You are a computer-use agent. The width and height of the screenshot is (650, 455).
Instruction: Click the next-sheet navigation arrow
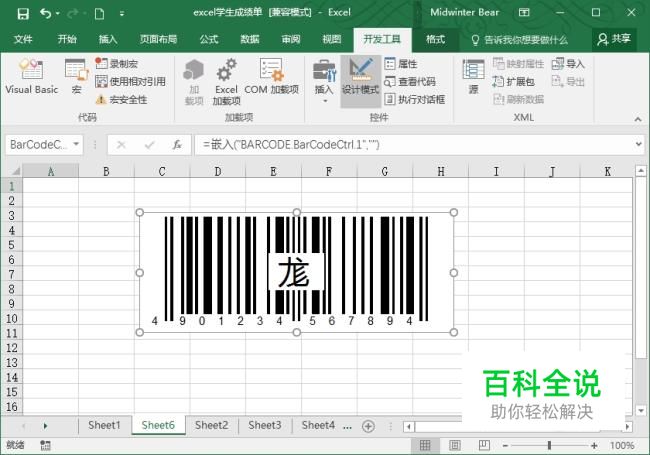(x=45, y=426)
